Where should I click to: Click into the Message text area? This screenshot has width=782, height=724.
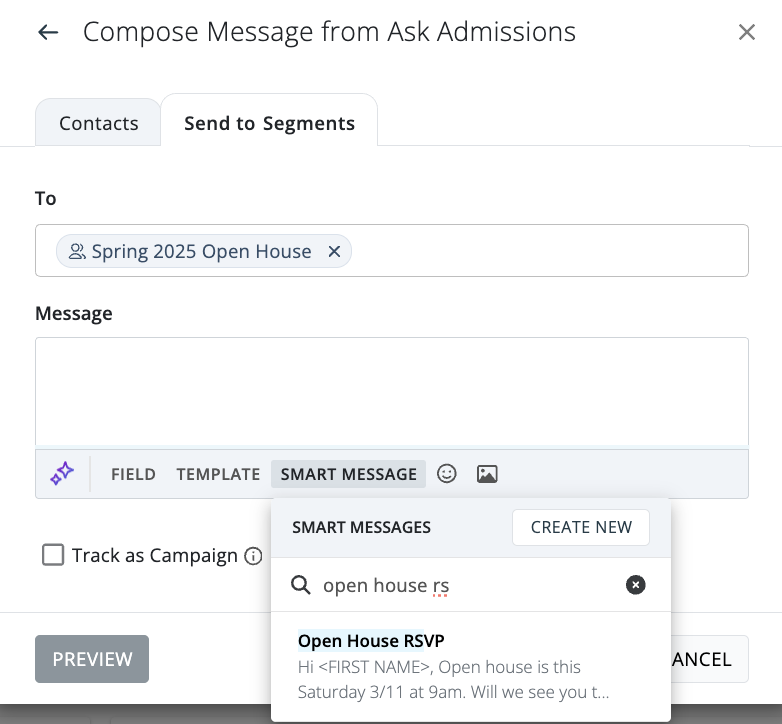tap(391, 391)
